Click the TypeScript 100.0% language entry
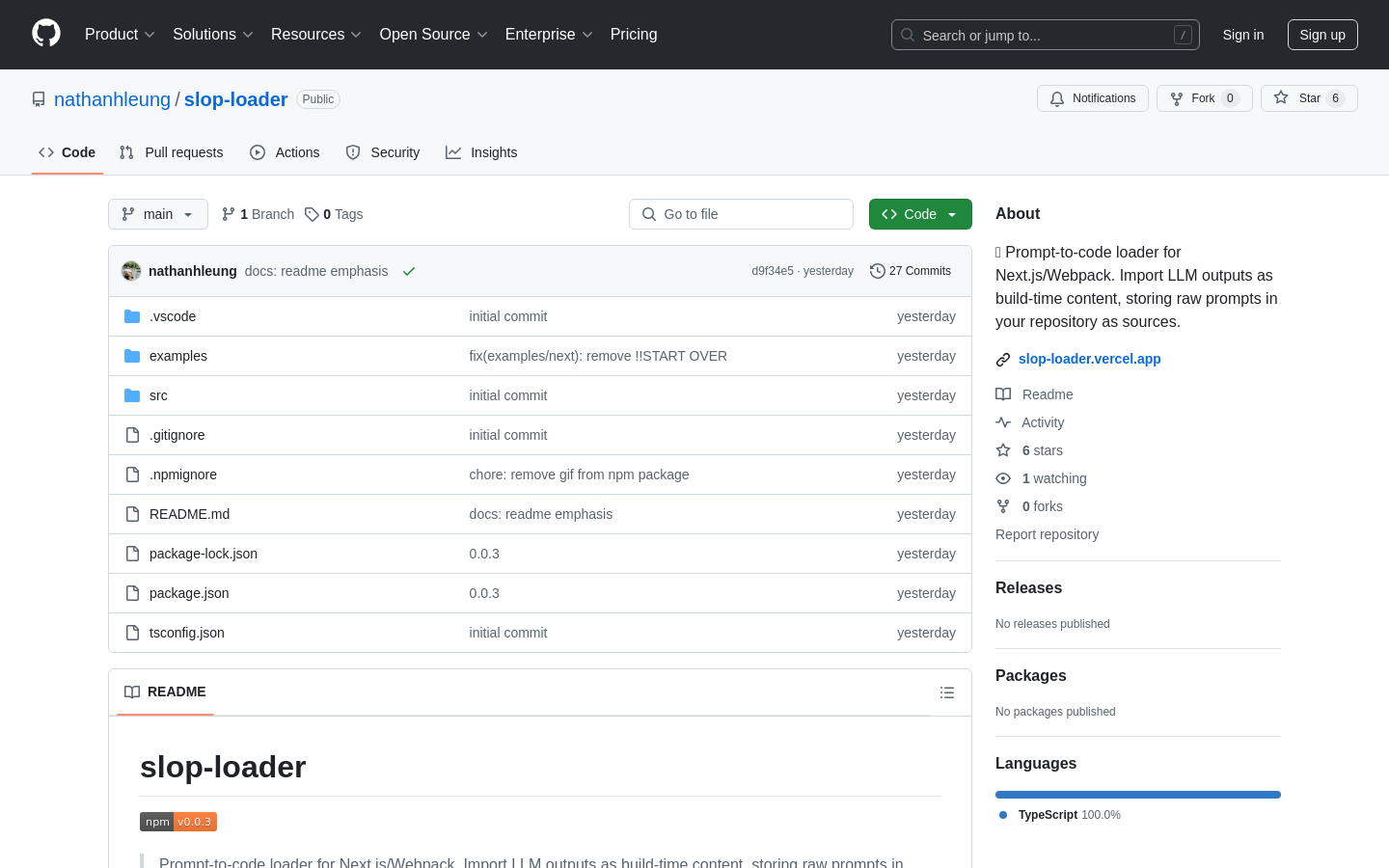 [1060, 815]
